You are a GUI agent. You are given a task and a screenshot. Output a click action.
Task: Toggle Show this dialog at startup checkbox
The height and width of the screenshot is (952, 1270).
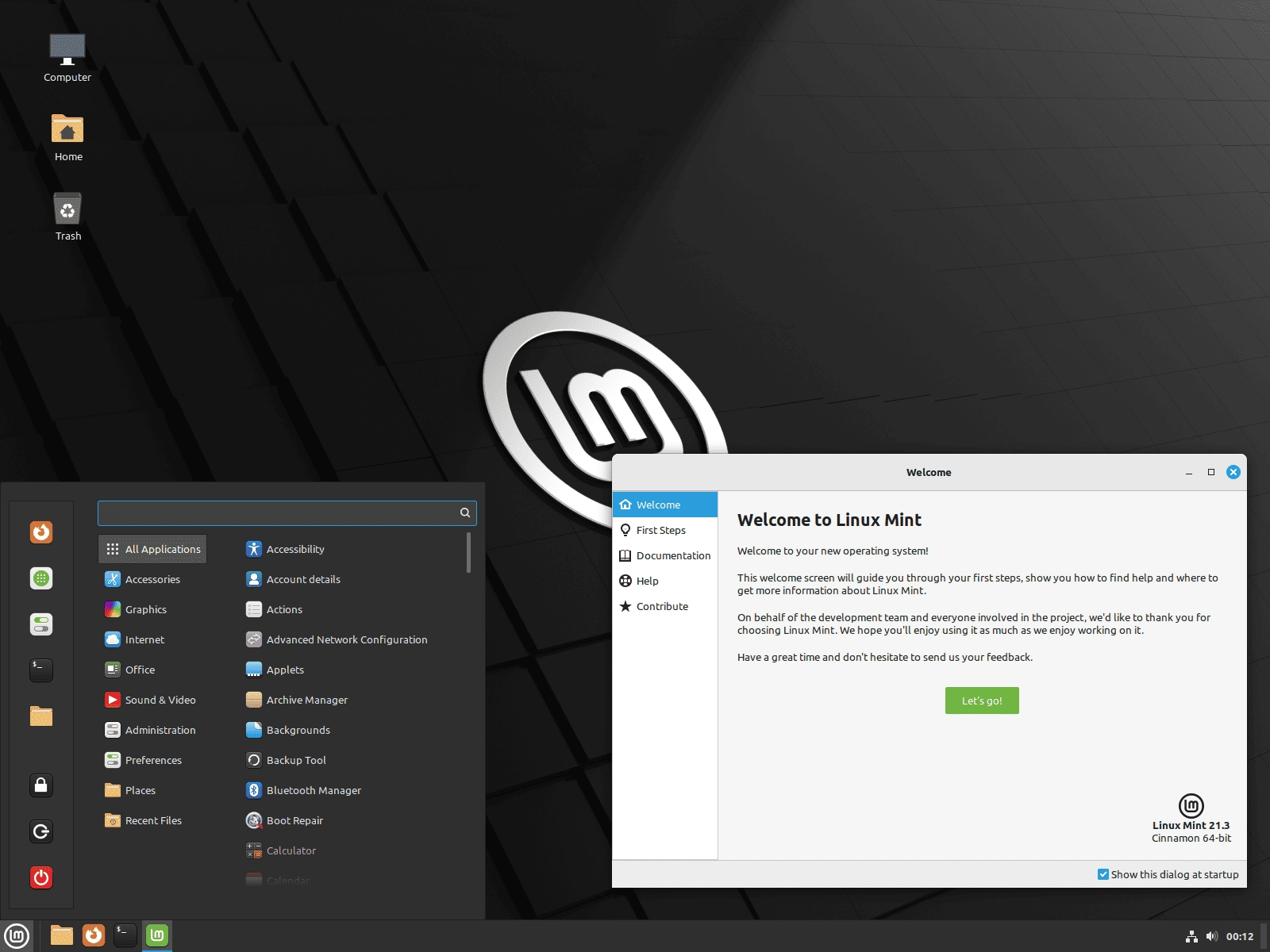click(1103, 874)
